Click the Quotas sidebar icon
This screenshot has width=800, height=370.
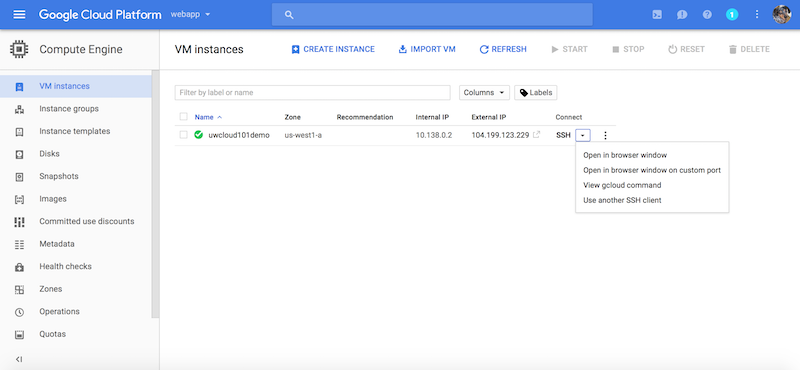click(19, 334)
